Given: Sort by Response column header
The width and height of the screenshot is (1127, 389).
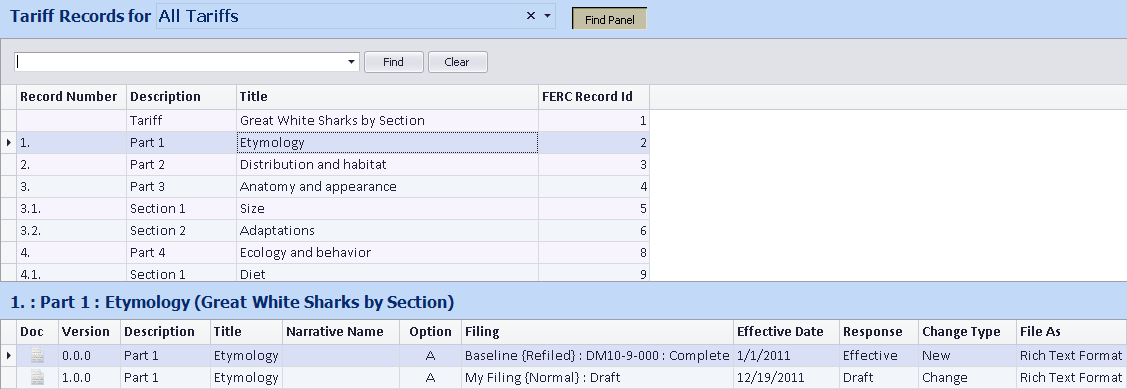Looking at the screenshot, I should coord(879,331).
